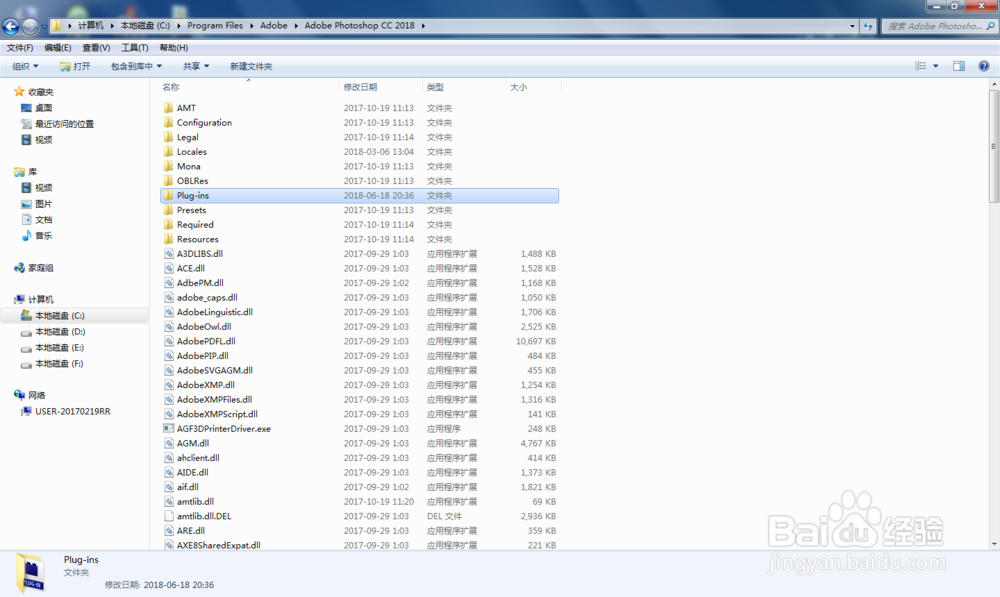The image size is (1000, 597).
Task: Click the A3DLIBS.dll file icon
Action: pos(168,254)
